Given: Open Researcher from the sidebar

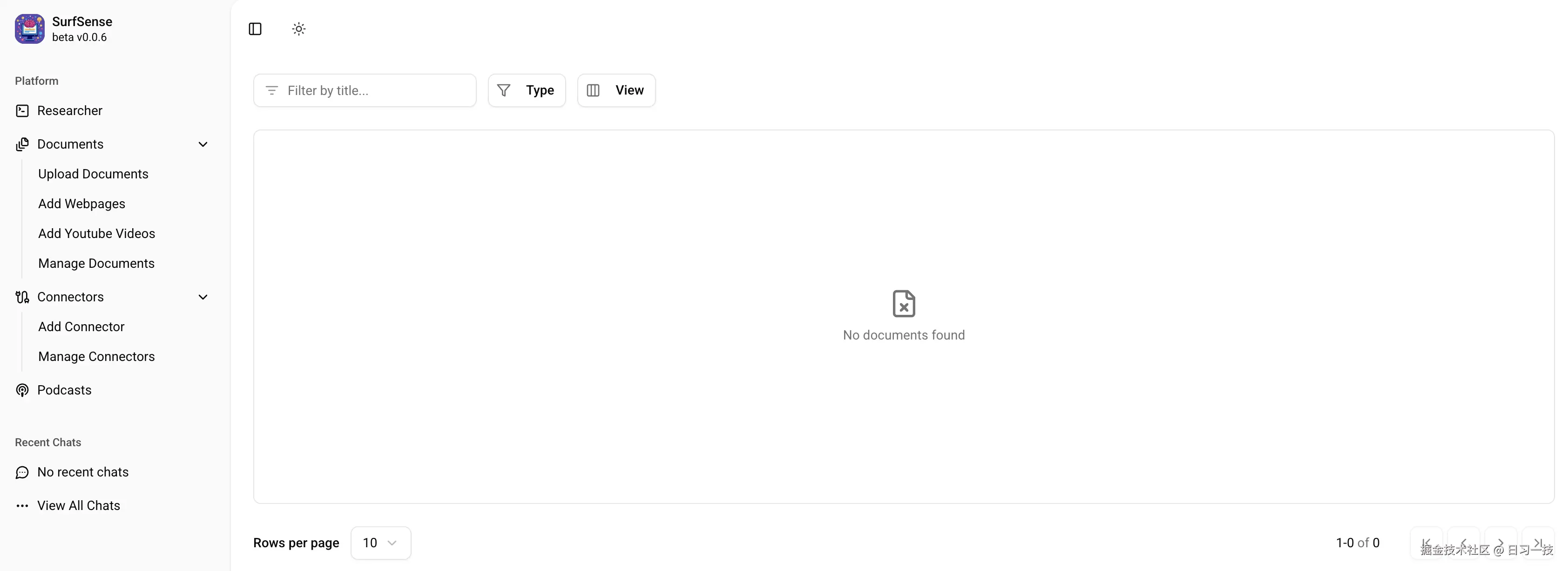Looking at the screenshot, I should tap(69, 110).
